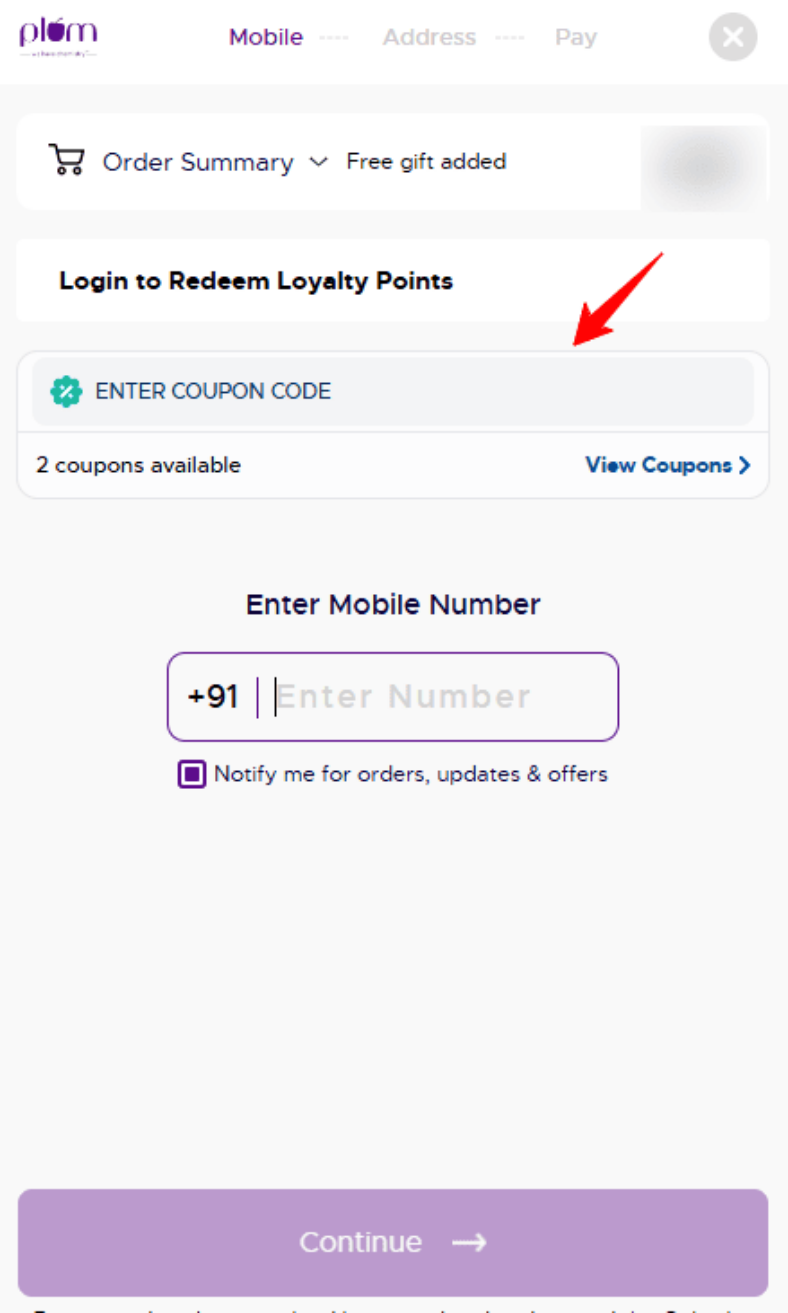Toggle notify me for orders, updates & offers

tap(191, 774)
